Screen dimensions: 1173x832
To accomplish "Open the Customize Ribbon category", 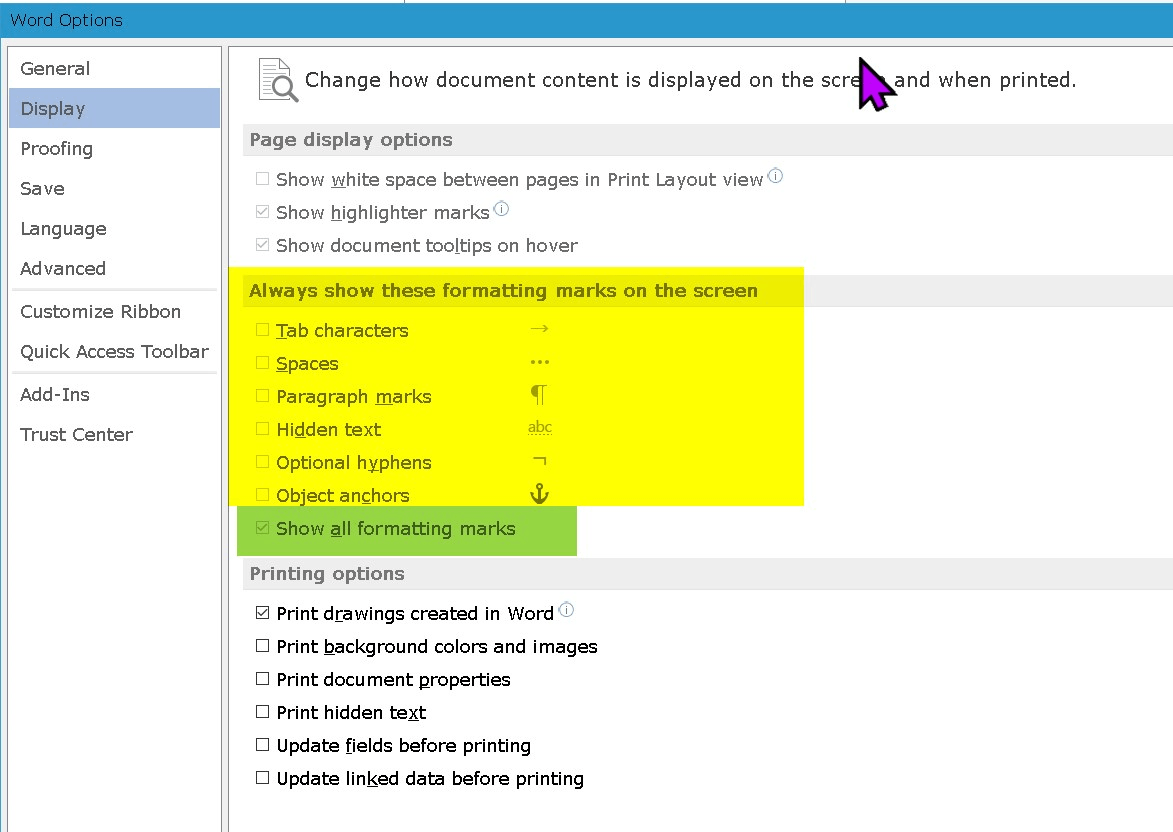I will (x=114, y=311).
